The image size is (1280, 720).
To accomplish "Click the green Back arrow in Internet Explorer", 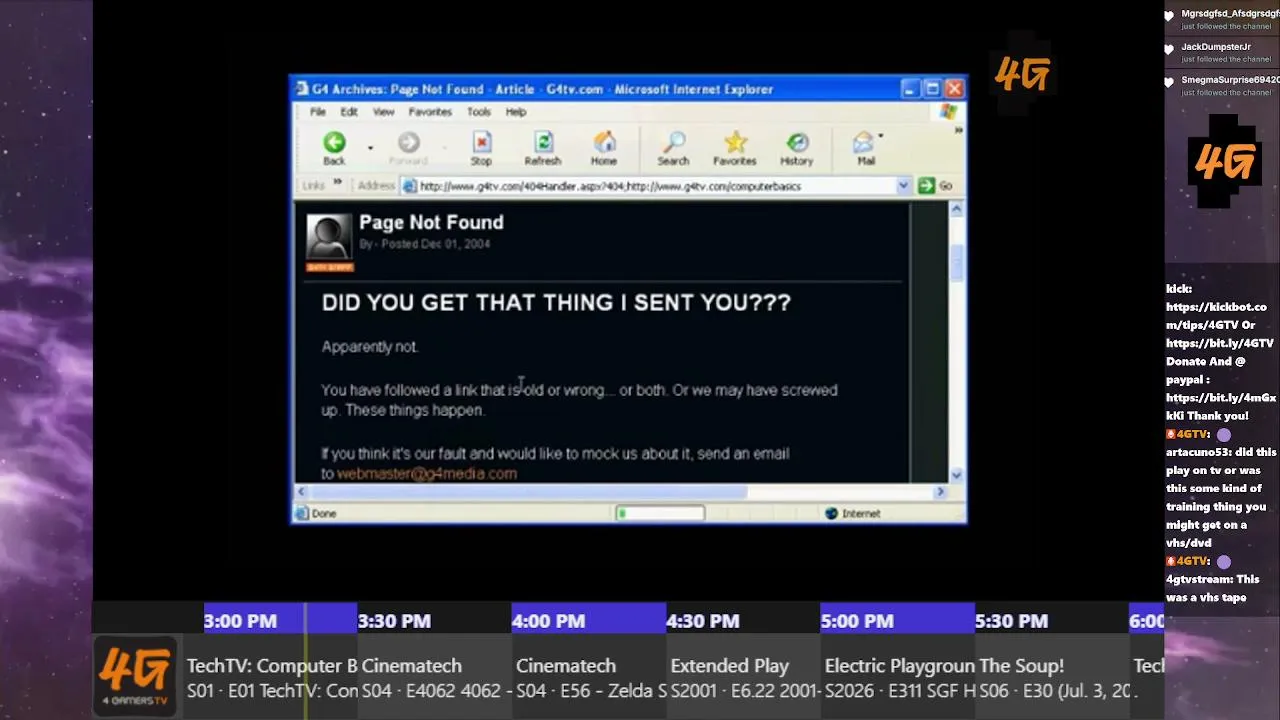I will pos(334,143).
